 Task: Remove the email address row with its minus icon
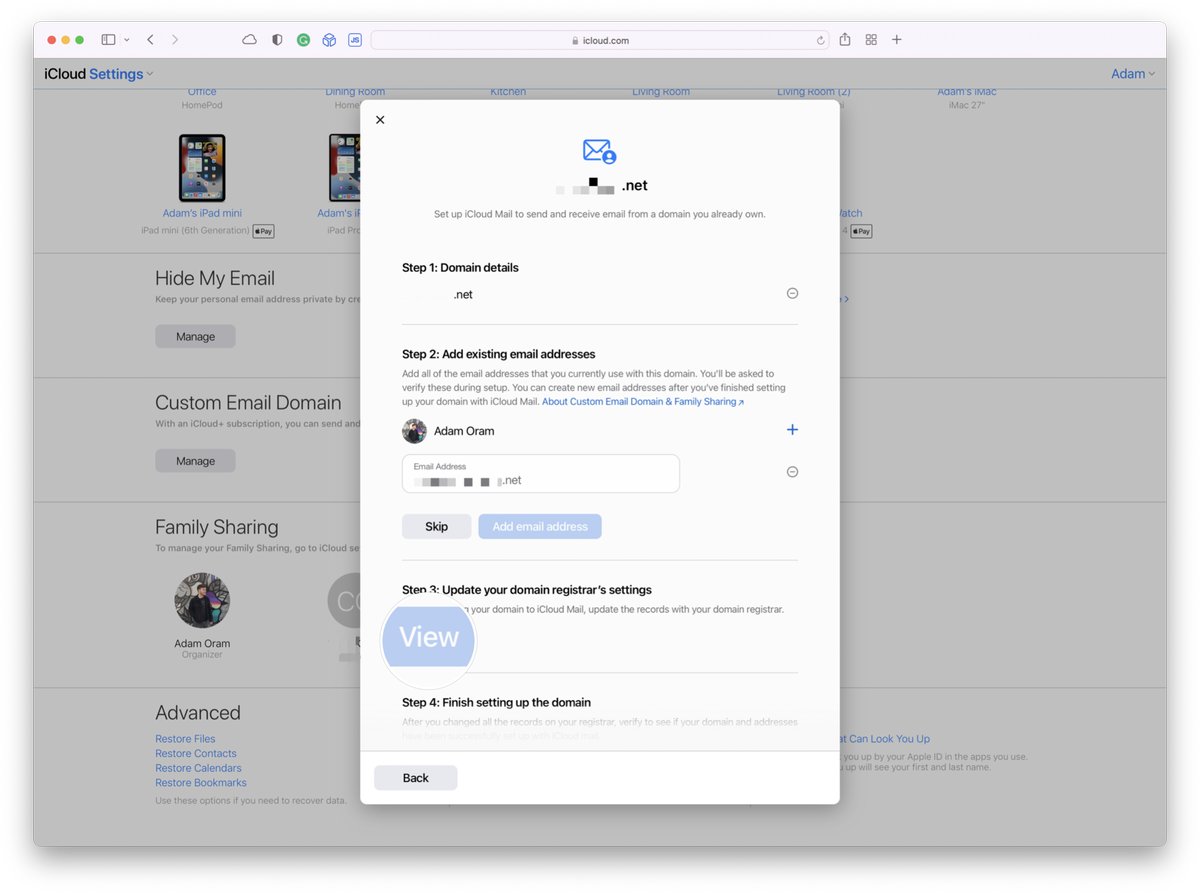pos(792,471)
